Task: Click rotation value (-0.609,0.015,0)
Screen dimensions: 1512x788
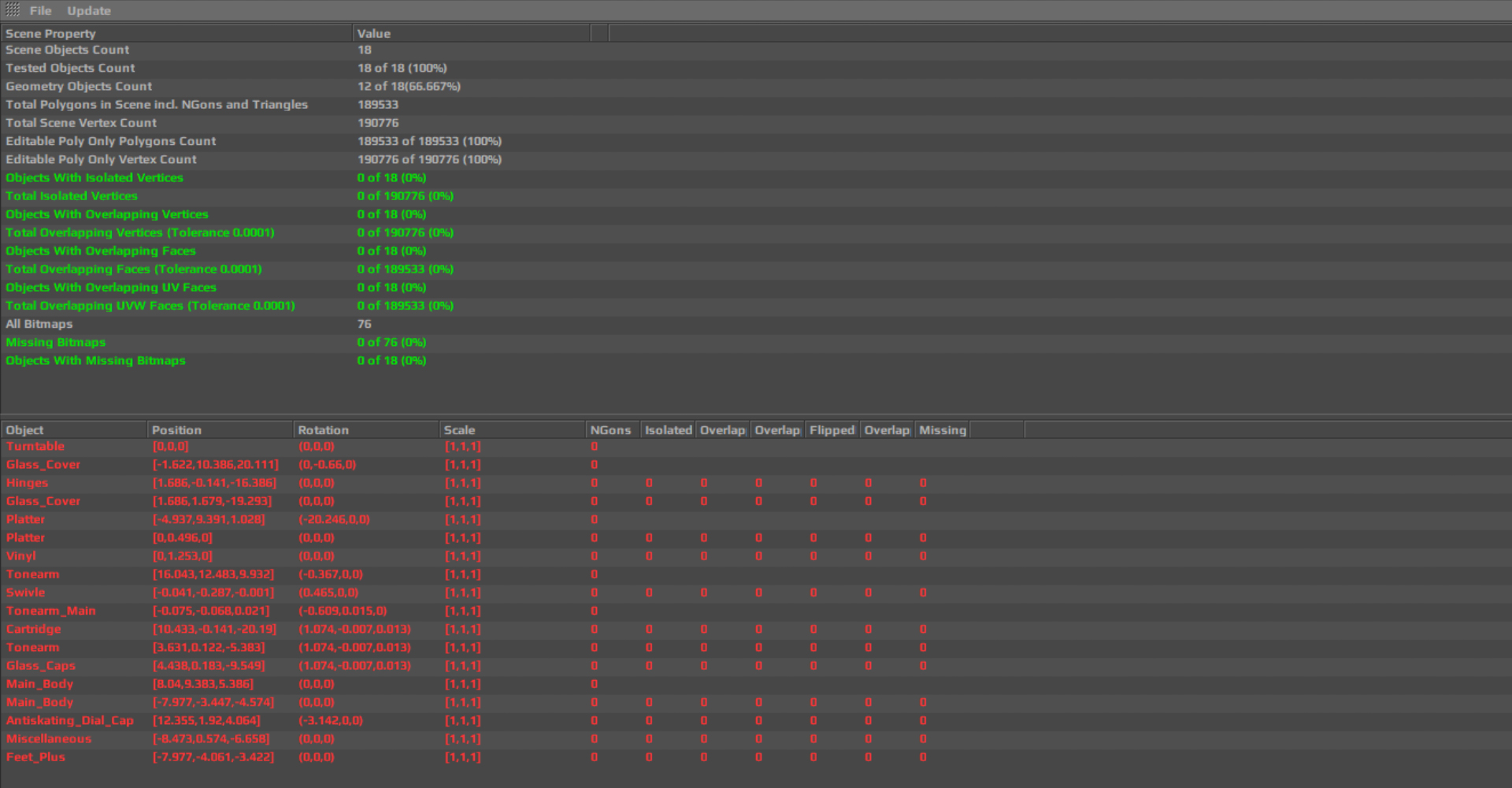Action: click(343, 611)
